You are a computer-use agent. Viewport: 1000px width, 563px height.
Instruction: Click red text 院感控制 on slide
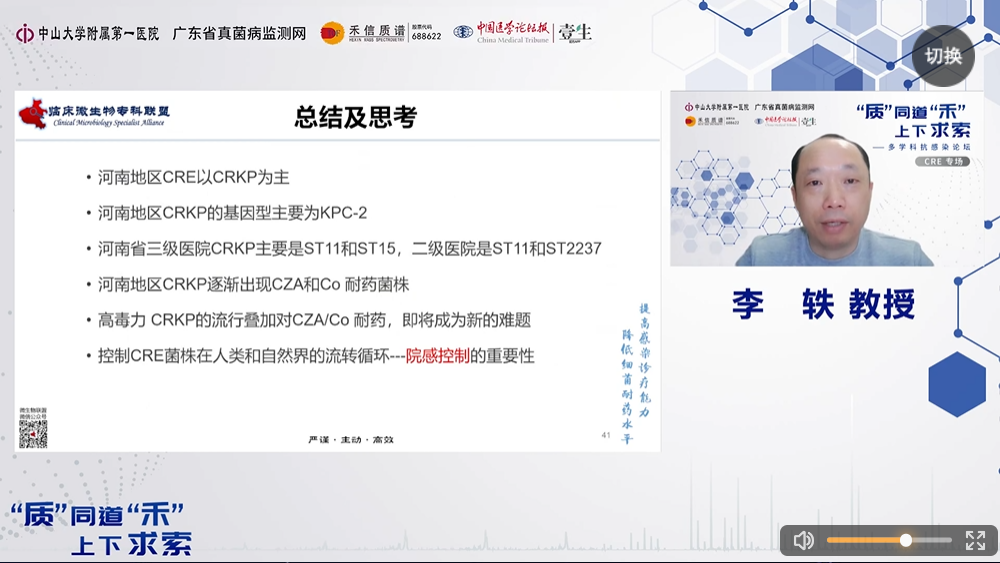(438, 356)
